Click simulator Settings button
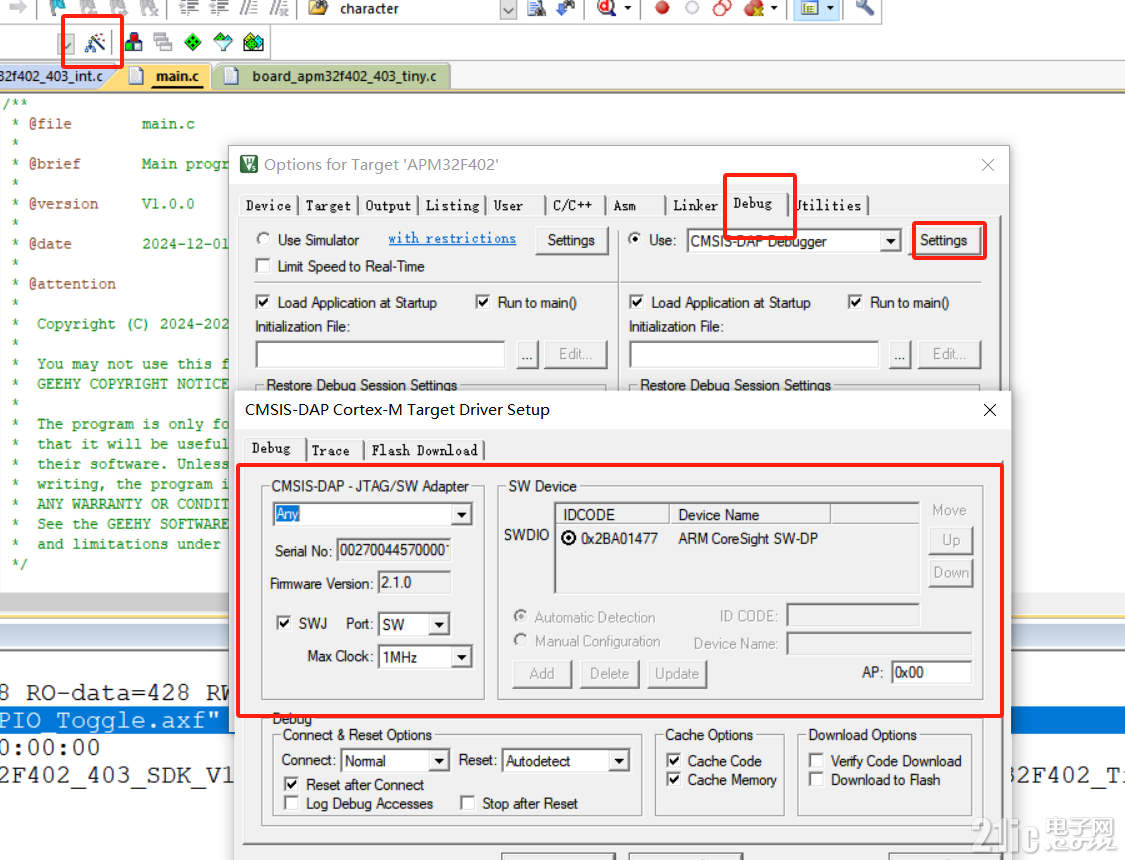1125x860 pixels. (x=571, y=240)
